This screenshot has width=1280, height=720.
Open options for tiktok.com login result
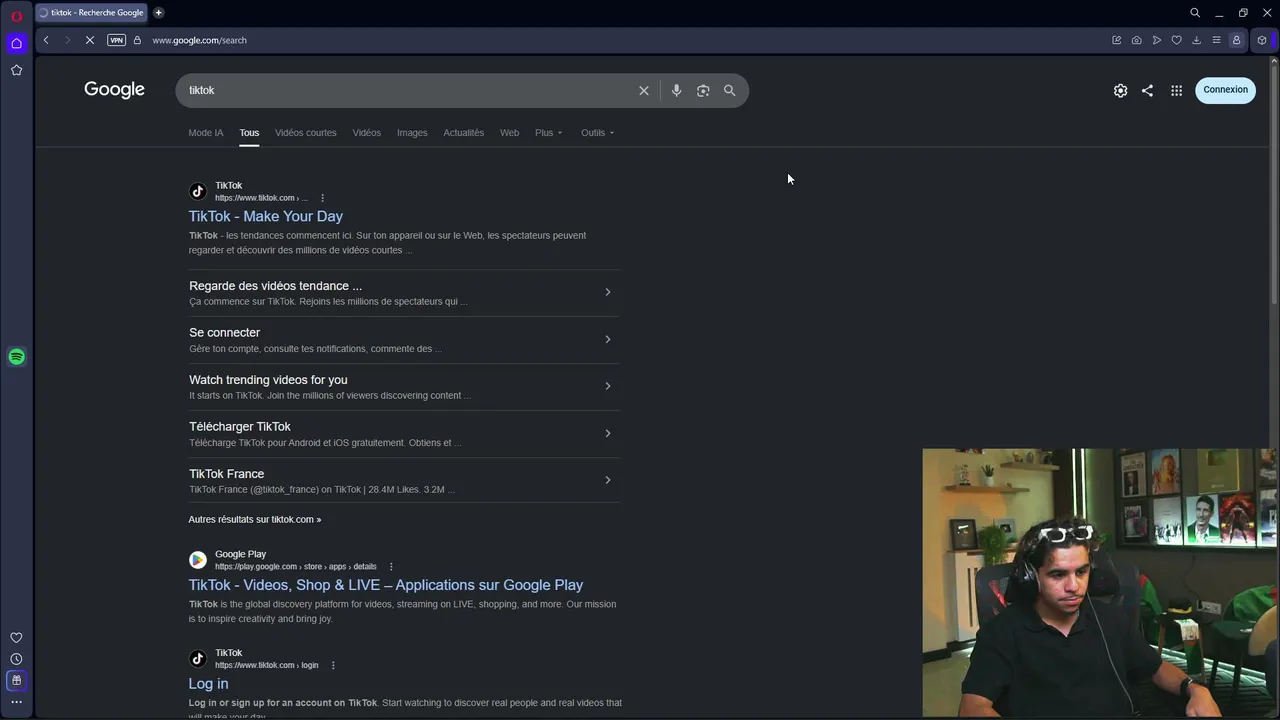point(333,666)
